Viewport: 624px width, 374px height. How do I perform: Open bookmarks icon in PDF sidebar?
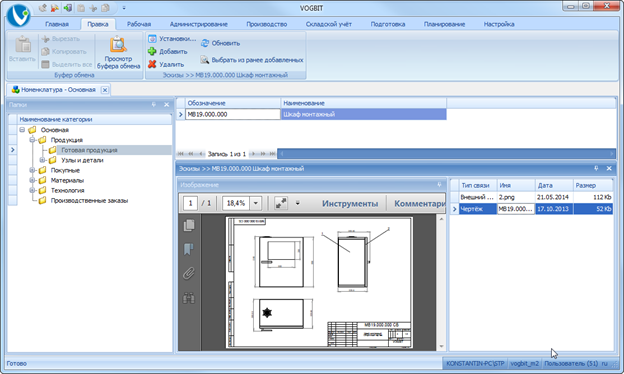point(189,249)
